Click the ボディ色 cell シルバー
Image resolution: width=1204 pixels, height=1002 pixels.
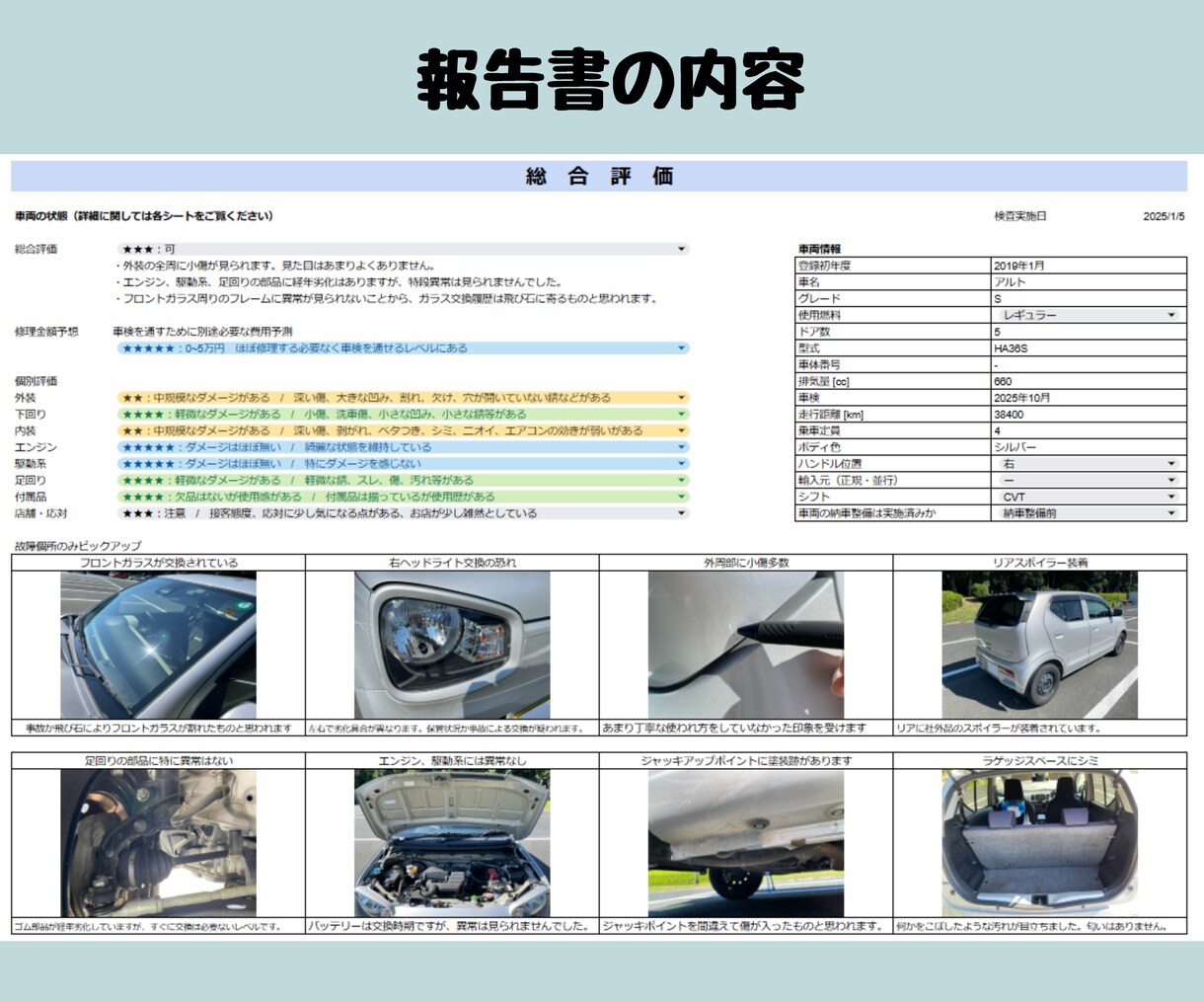tap(1089, 447)
